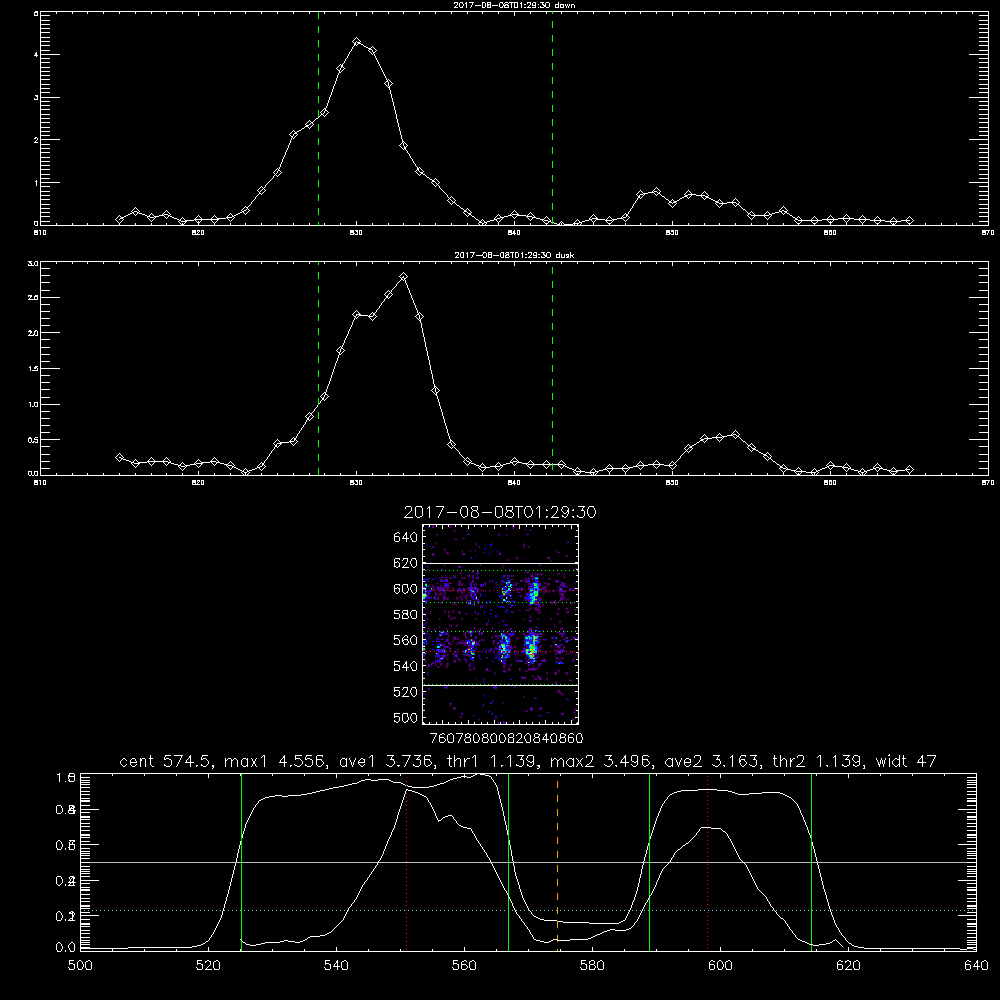
Task: Click the '600' y-axis label beside spectral image
Action: point(406,589)
